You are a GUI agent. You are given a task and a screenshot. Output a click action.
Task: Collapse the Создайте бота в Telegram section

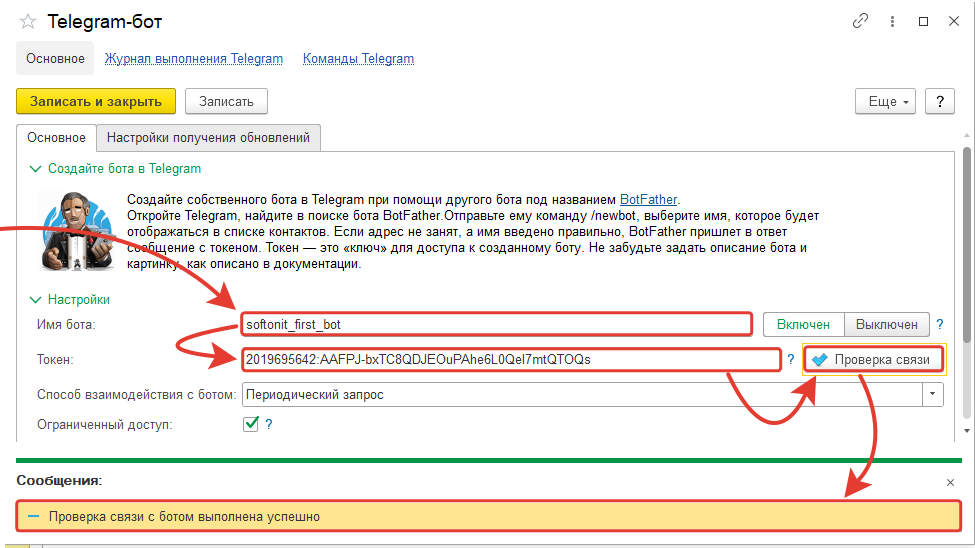[x=36, y=169]
